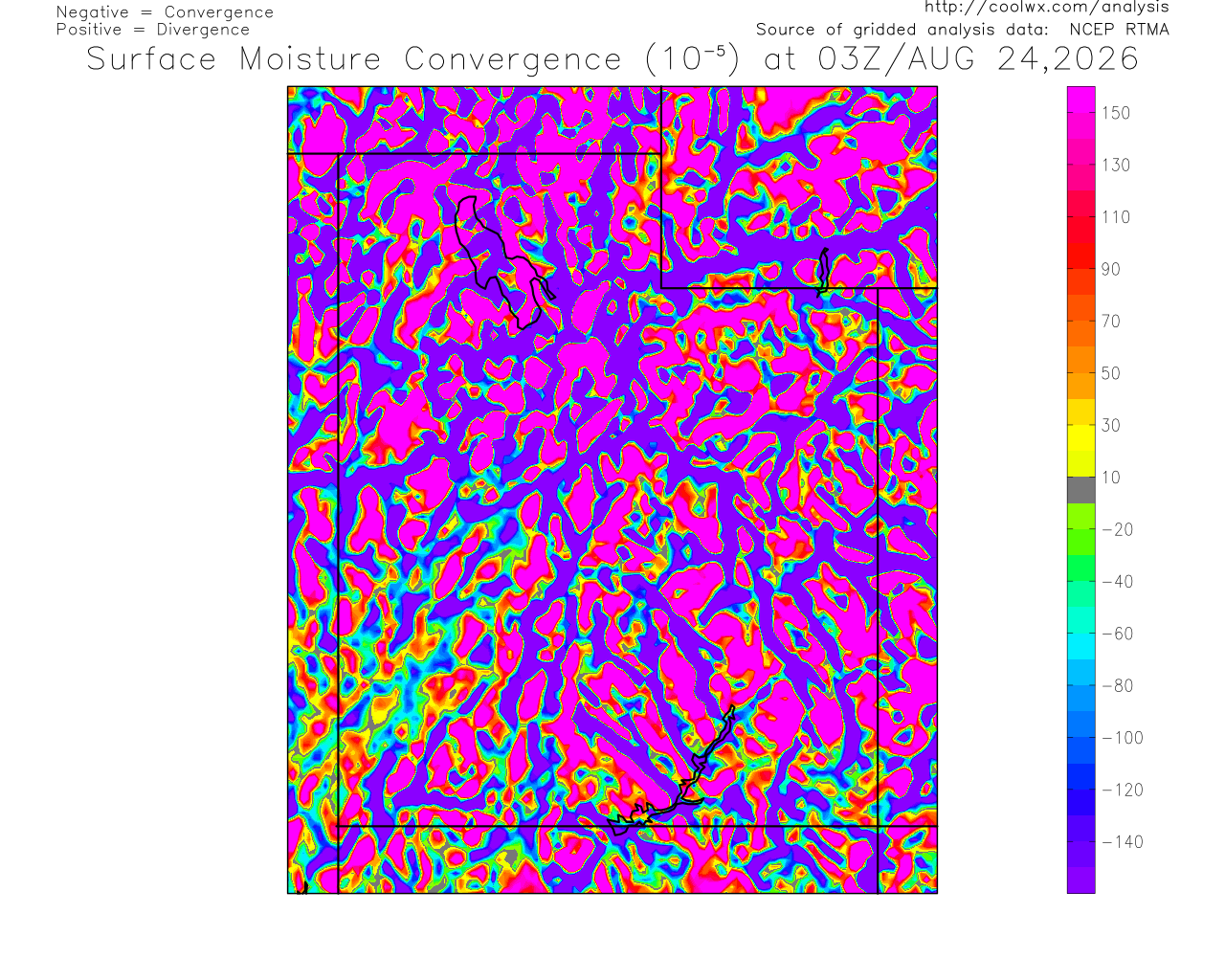
Task: Click the green colorbar segment near -20
Action: [1081, 529]
